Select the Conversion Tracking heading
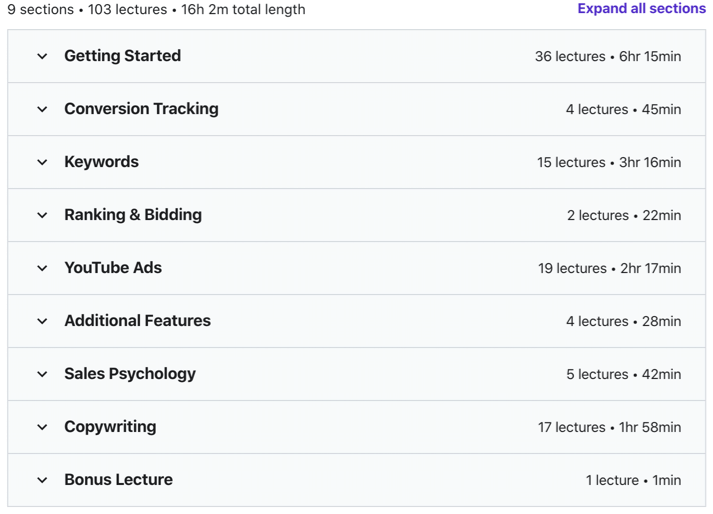713x514 pixels. (141, 109)
